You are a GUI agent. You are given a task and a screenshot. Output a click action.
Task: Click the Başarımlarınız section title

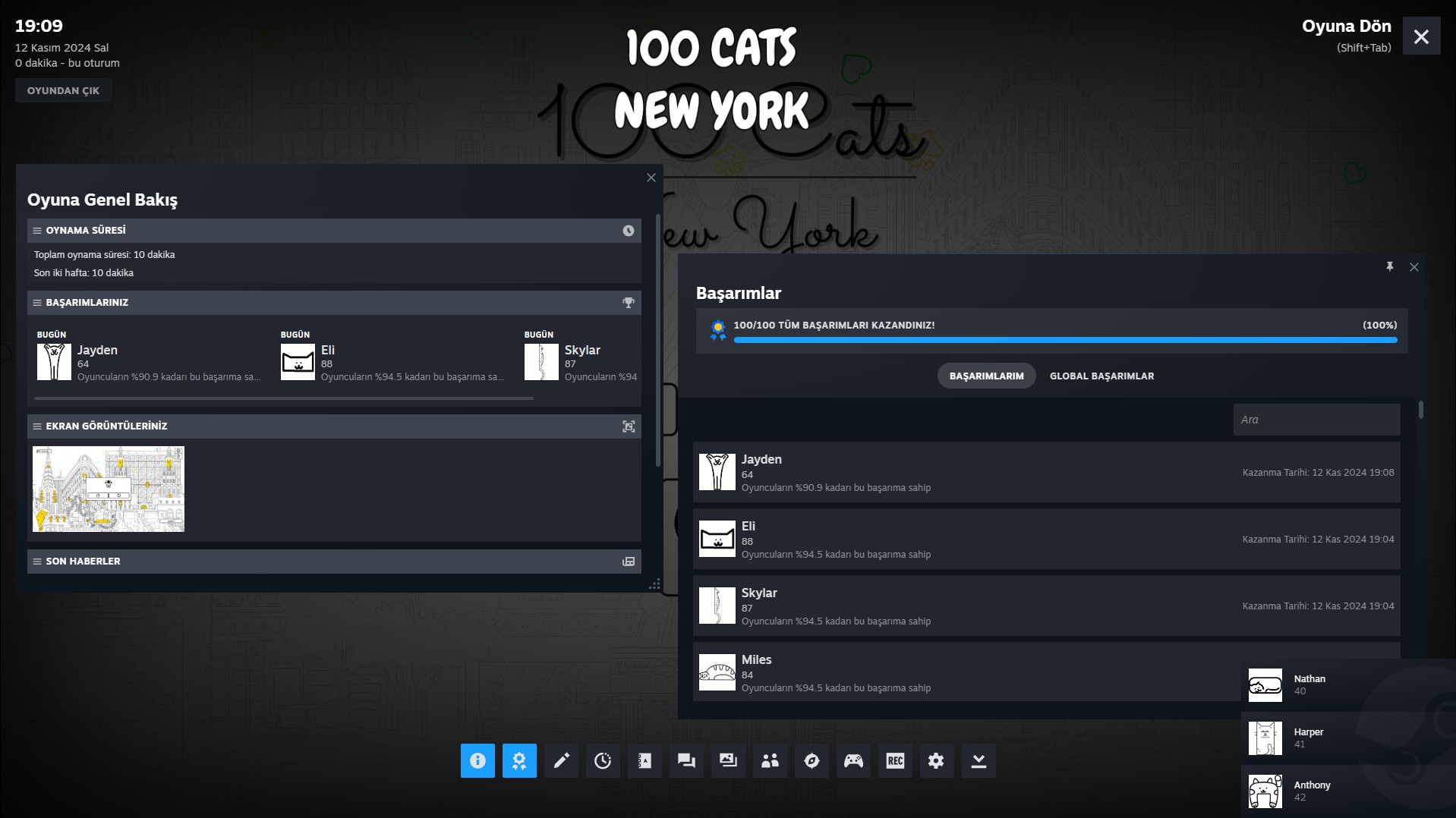click(87, 303)
